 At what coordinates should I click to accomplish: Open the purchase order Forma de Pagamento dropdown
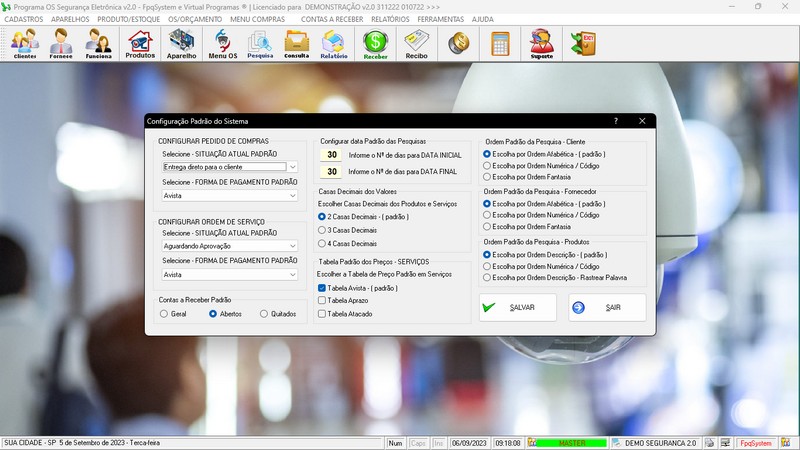tap(292, 196)
